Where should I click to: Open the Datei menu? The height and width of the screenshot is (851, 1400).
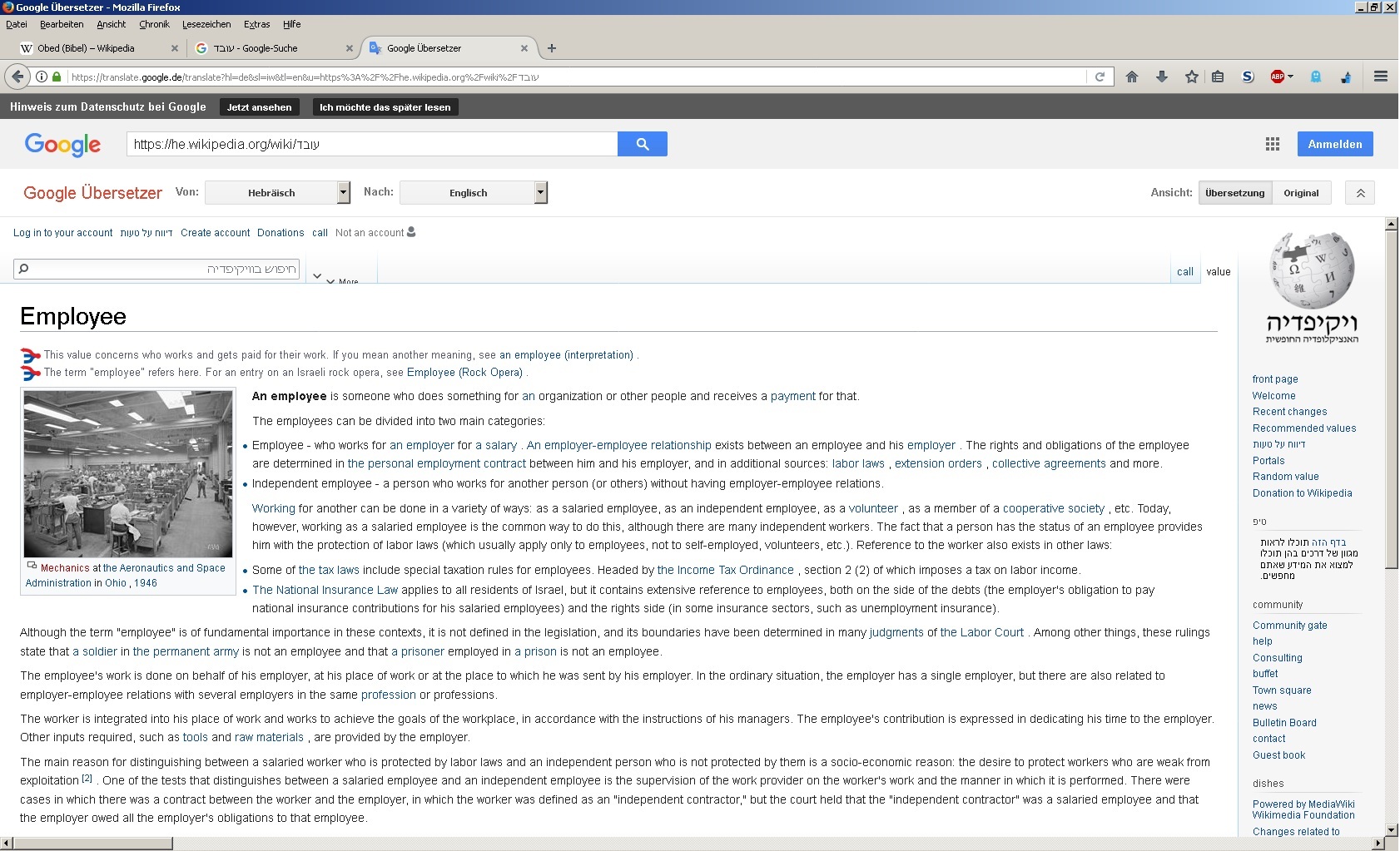tap(17, 24)
